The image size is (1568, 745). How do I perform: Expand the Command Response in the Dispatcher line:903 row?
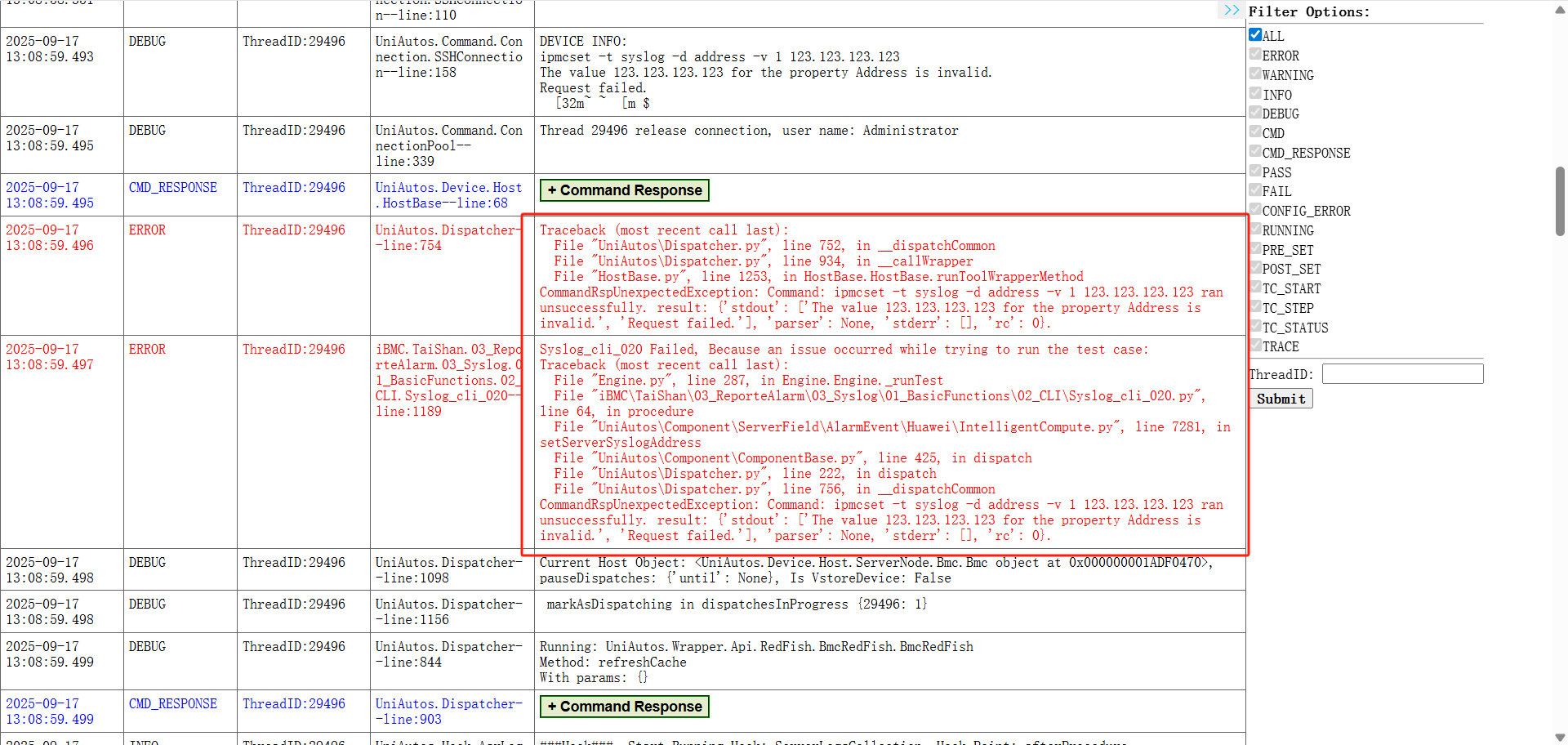click(x=624, y=707)
